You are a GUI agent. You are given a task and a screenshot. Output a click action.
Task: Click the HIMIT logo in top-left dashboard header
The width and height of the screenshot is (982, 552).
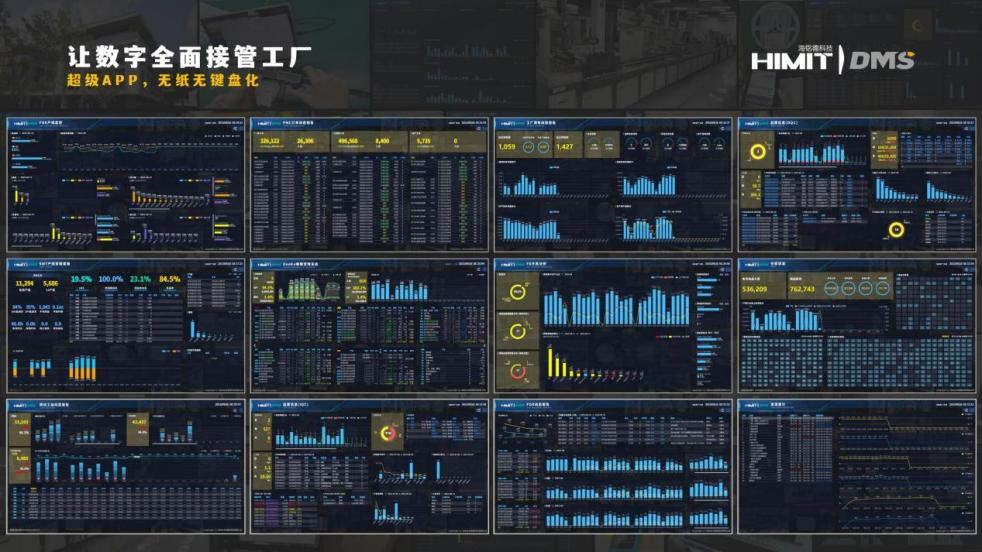click(x=24, y=123)
